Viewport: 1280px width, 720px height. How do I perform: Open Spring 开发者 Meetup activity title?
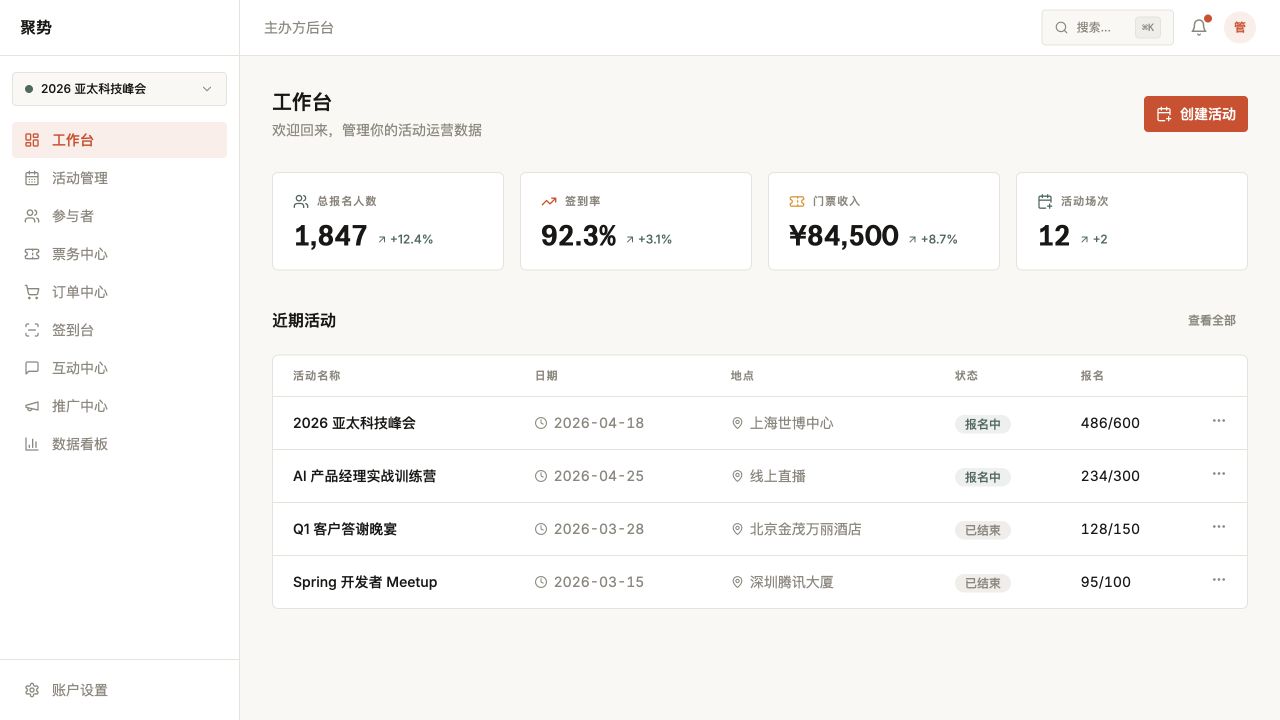365,582
